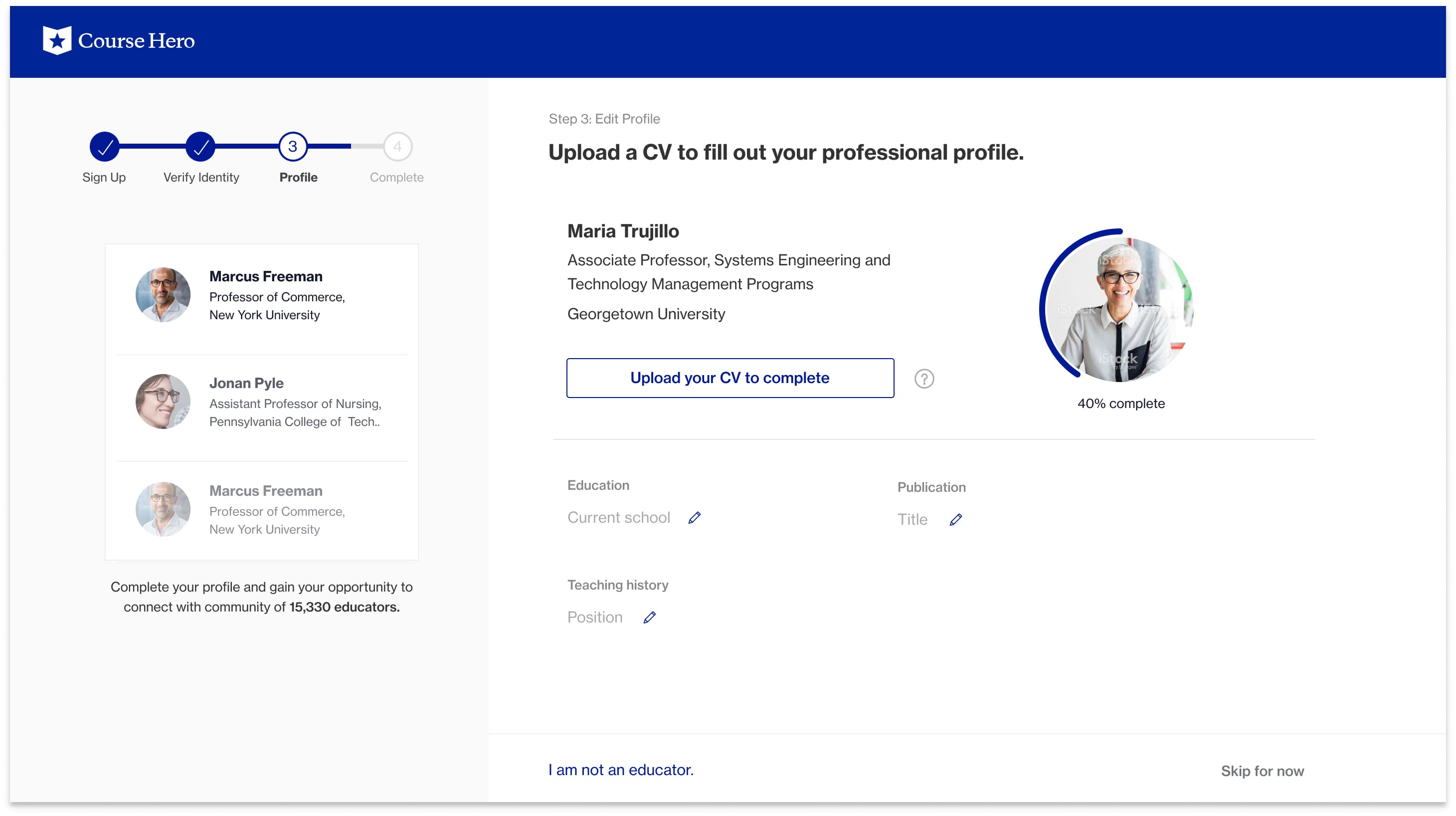The image size is (1456, 816).
Task: Click top Marcus Freeman avatar
Action: point(163,295)
